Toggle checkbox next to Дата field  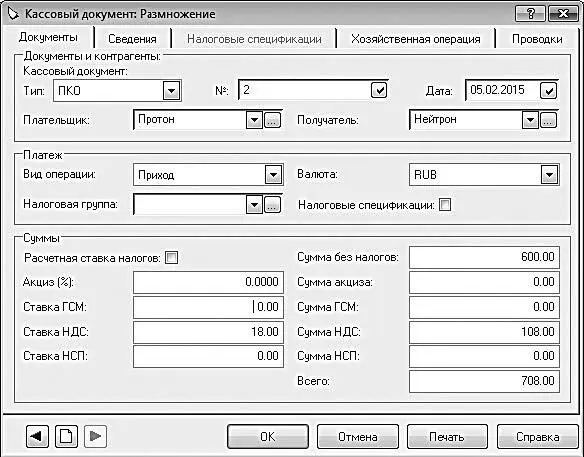tap(548, 91)
